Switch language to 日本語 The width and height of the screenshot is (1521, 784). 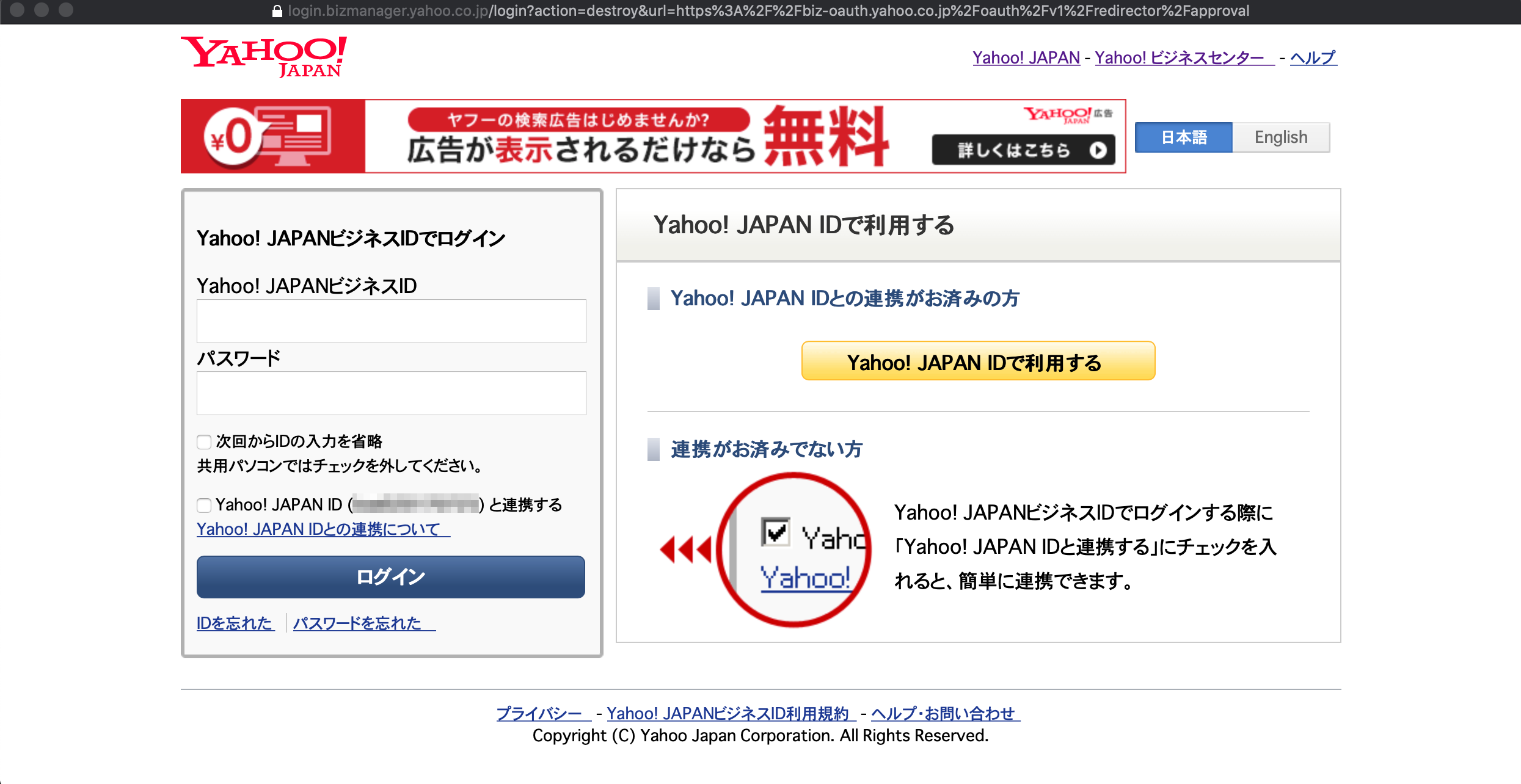click(x=1183, y=137)
